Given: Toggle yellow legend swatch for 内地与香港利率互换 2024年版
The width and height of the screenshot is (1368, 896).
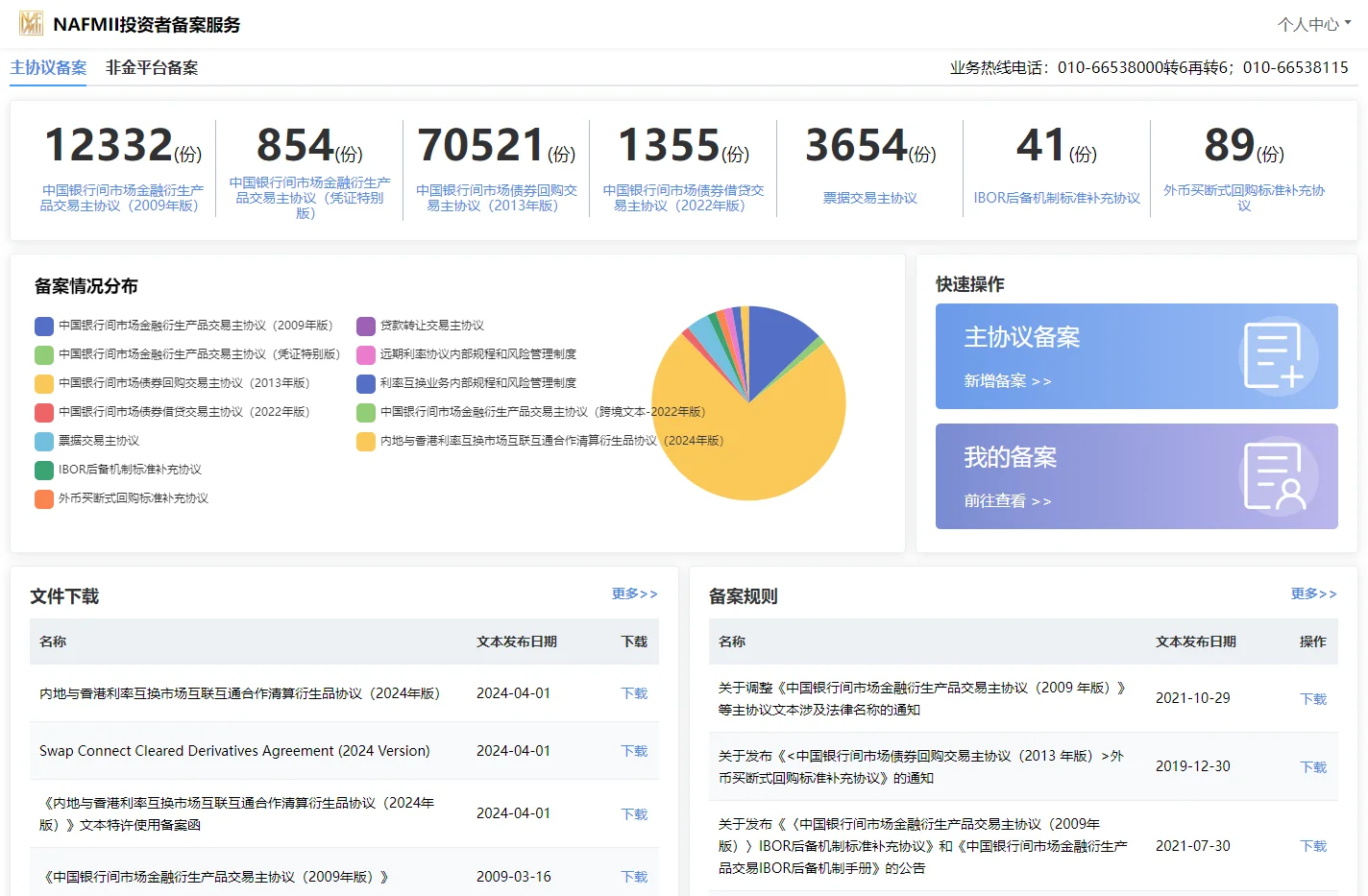Looking at the screenshot, I should [366, 441].
